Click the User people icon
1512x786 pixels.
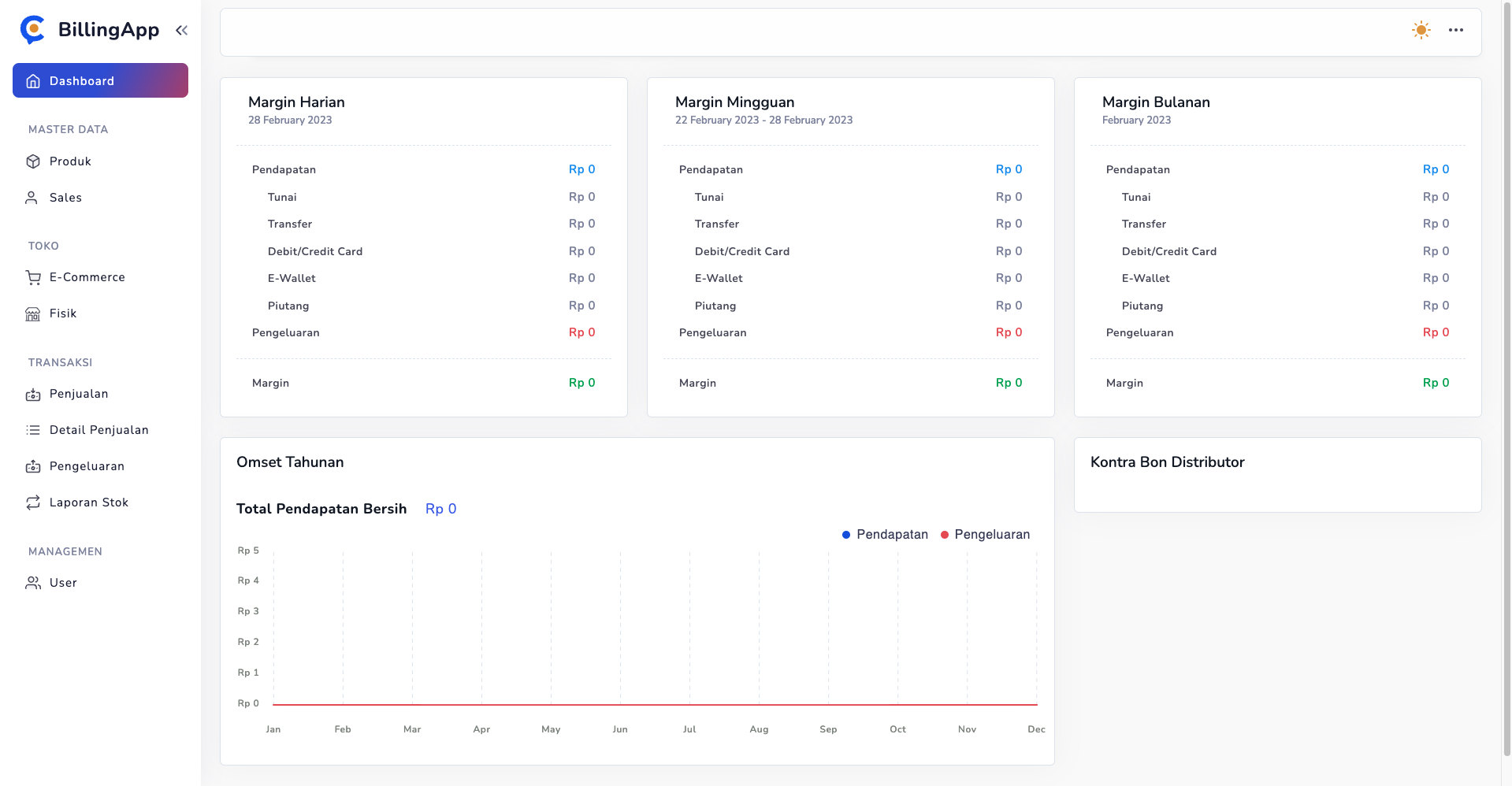point(33,583)
